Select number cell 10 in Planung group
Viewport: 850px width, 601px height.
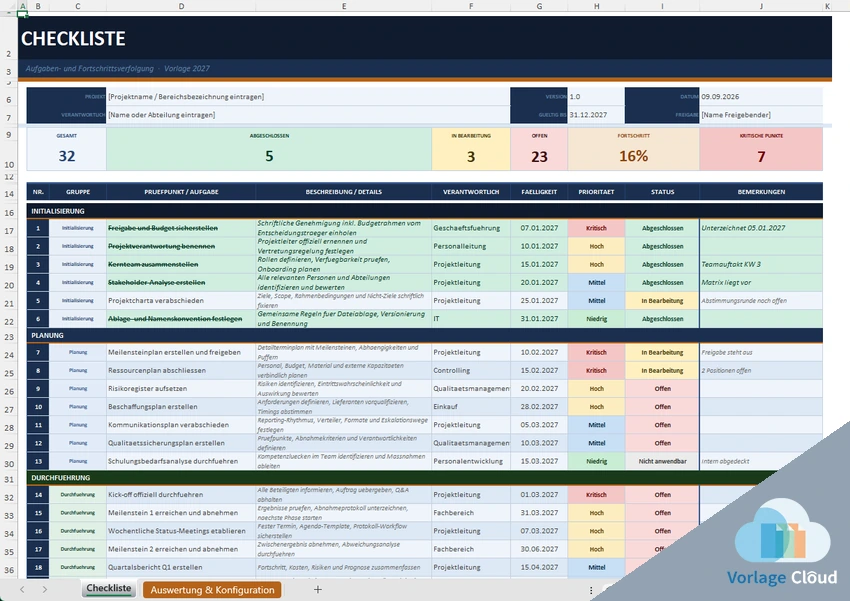click(38, 406)
